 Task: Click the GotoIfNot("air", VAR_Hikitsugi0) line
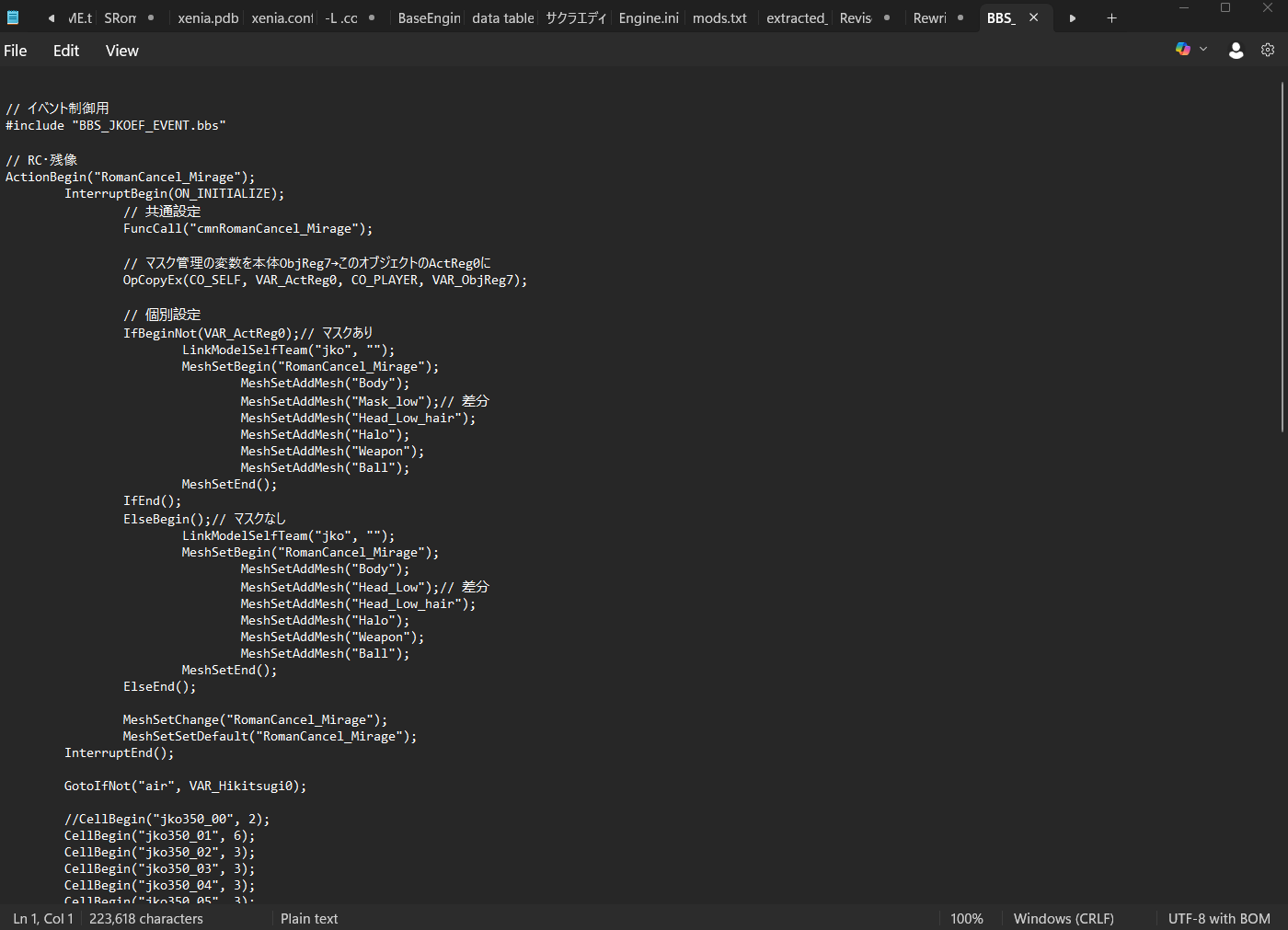tap(186, 786)
